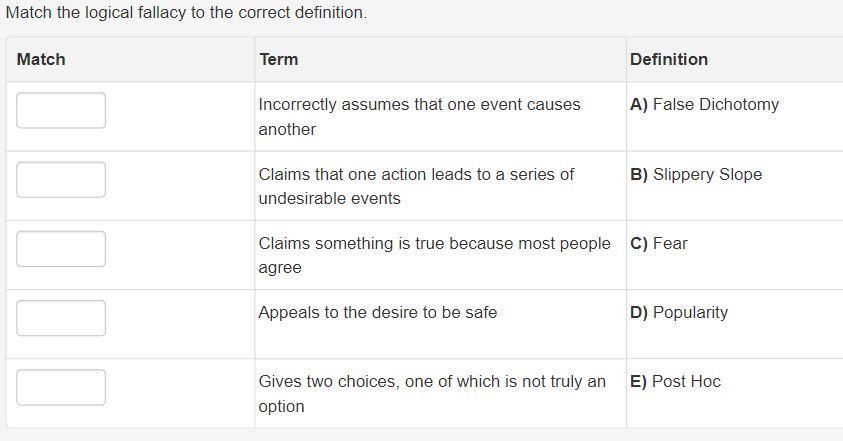Select the 'Post Hoc' definition text
Image resolution: width=843 pixels, height=441 pixels.
click(x=686, y=382)
